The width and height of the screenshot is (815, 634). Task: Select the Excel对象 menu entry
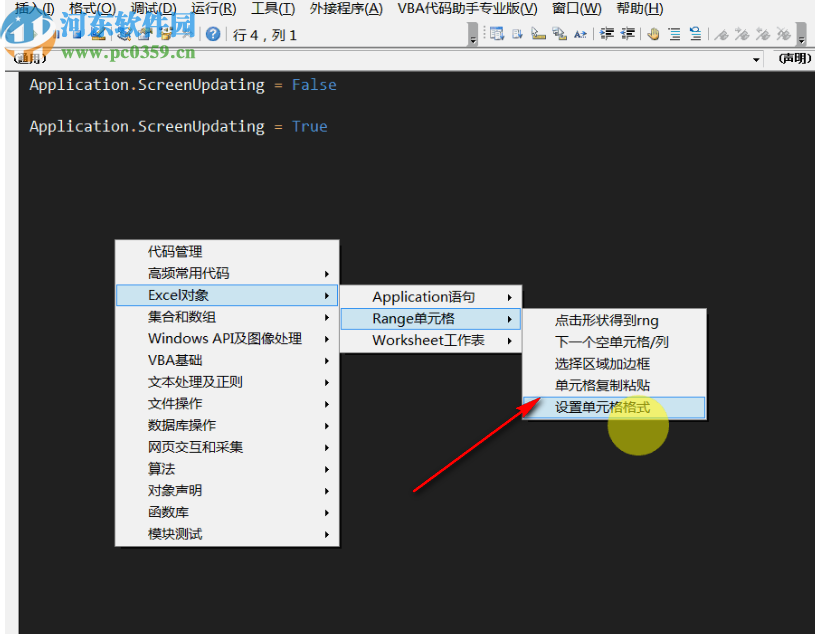click(227, 295)
